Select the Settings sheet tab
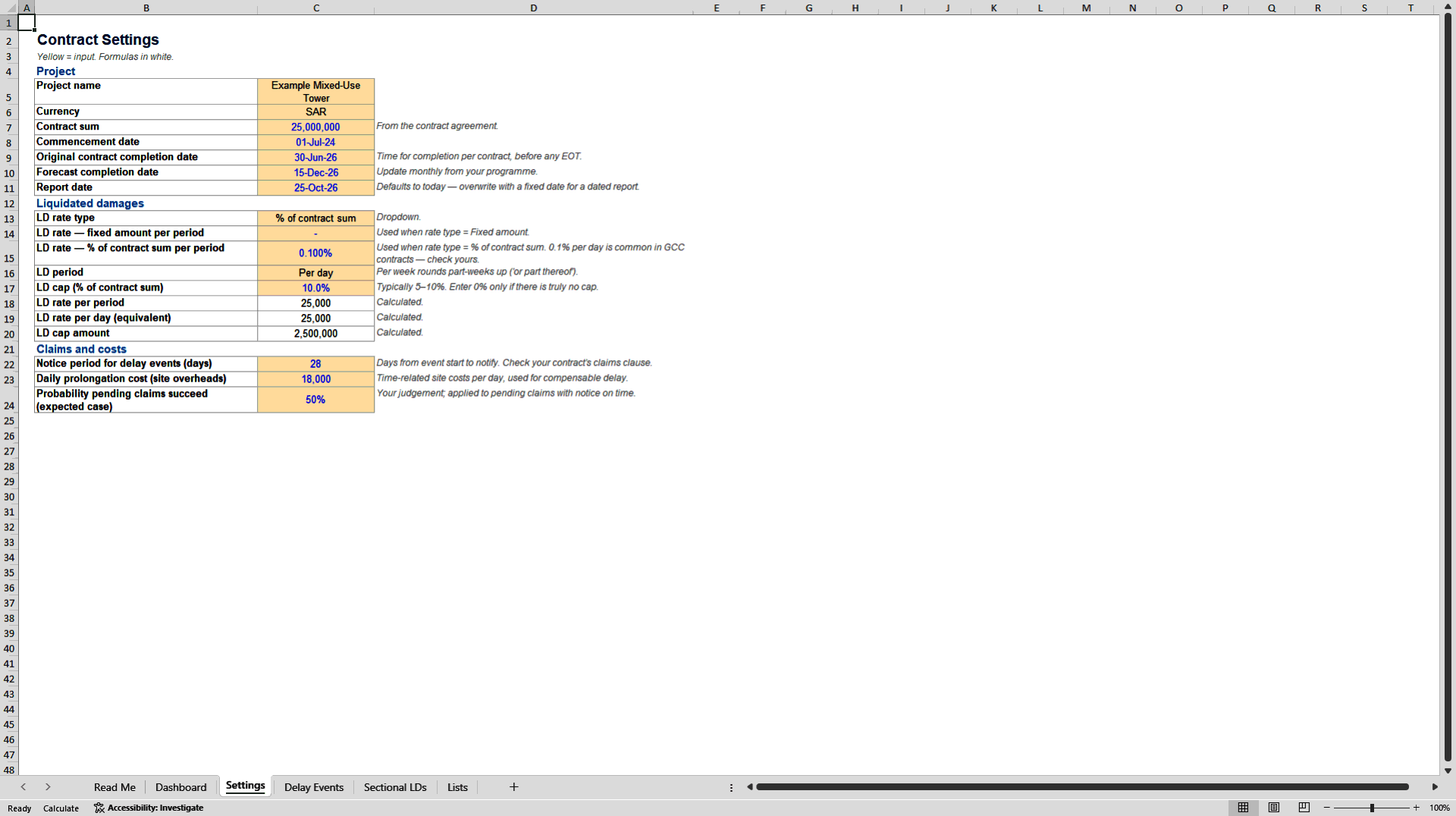The width and height of the screenshot is (1456, 816). pos(246,786)
